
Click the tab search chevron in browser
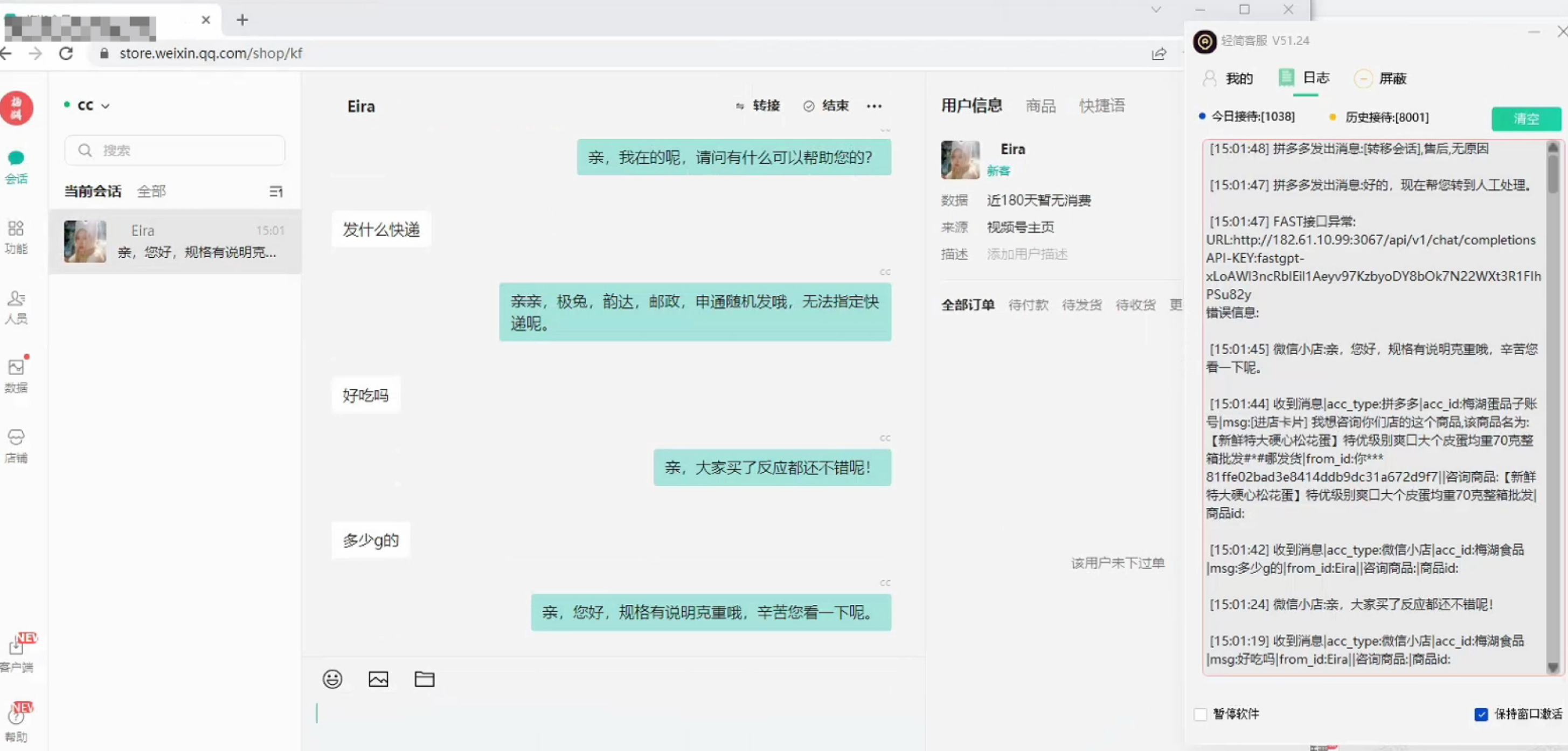[1156, 10]
